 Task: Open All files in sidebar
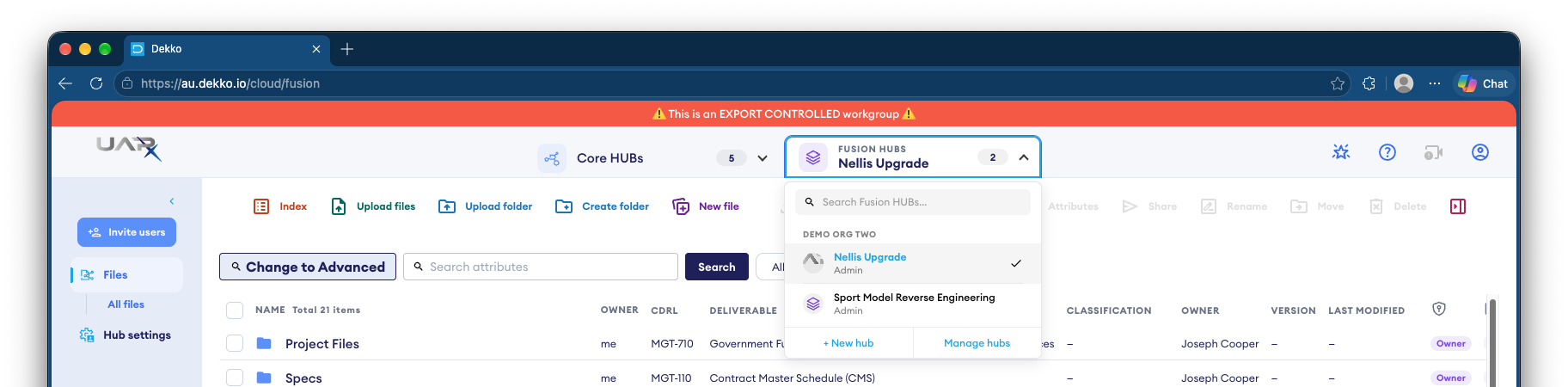(x=126, y=304)
